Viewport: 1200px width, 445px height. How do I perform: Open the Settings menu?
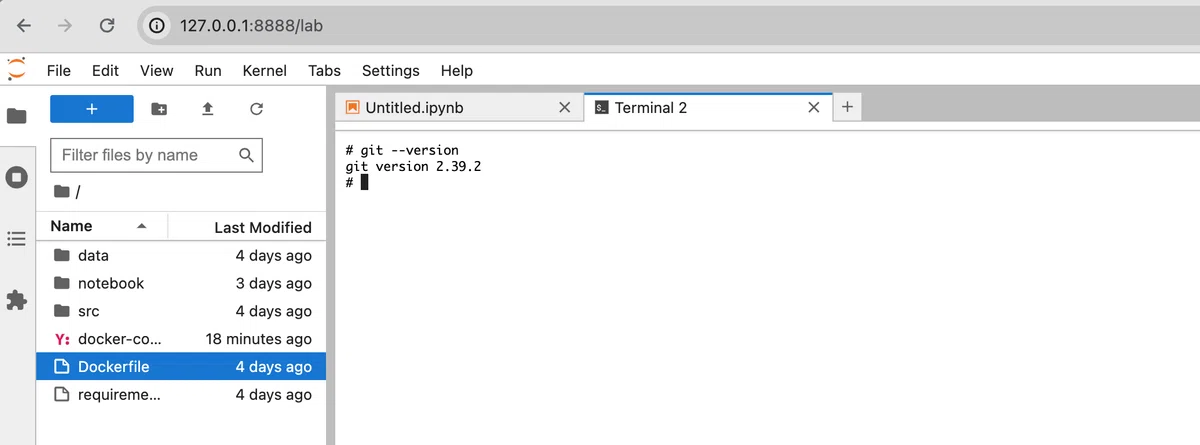(390, 71)
